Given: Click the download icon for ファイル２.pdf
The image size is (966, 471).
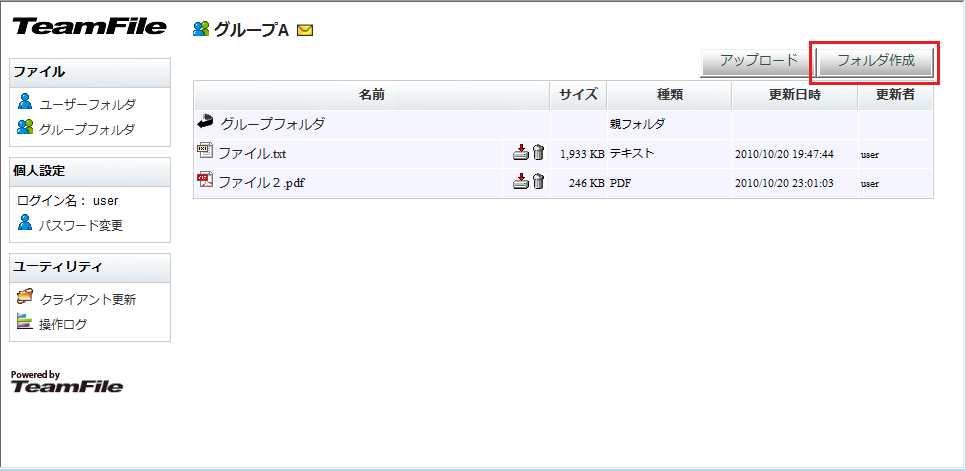Looking at the screenshot, I should click(520, 181).
